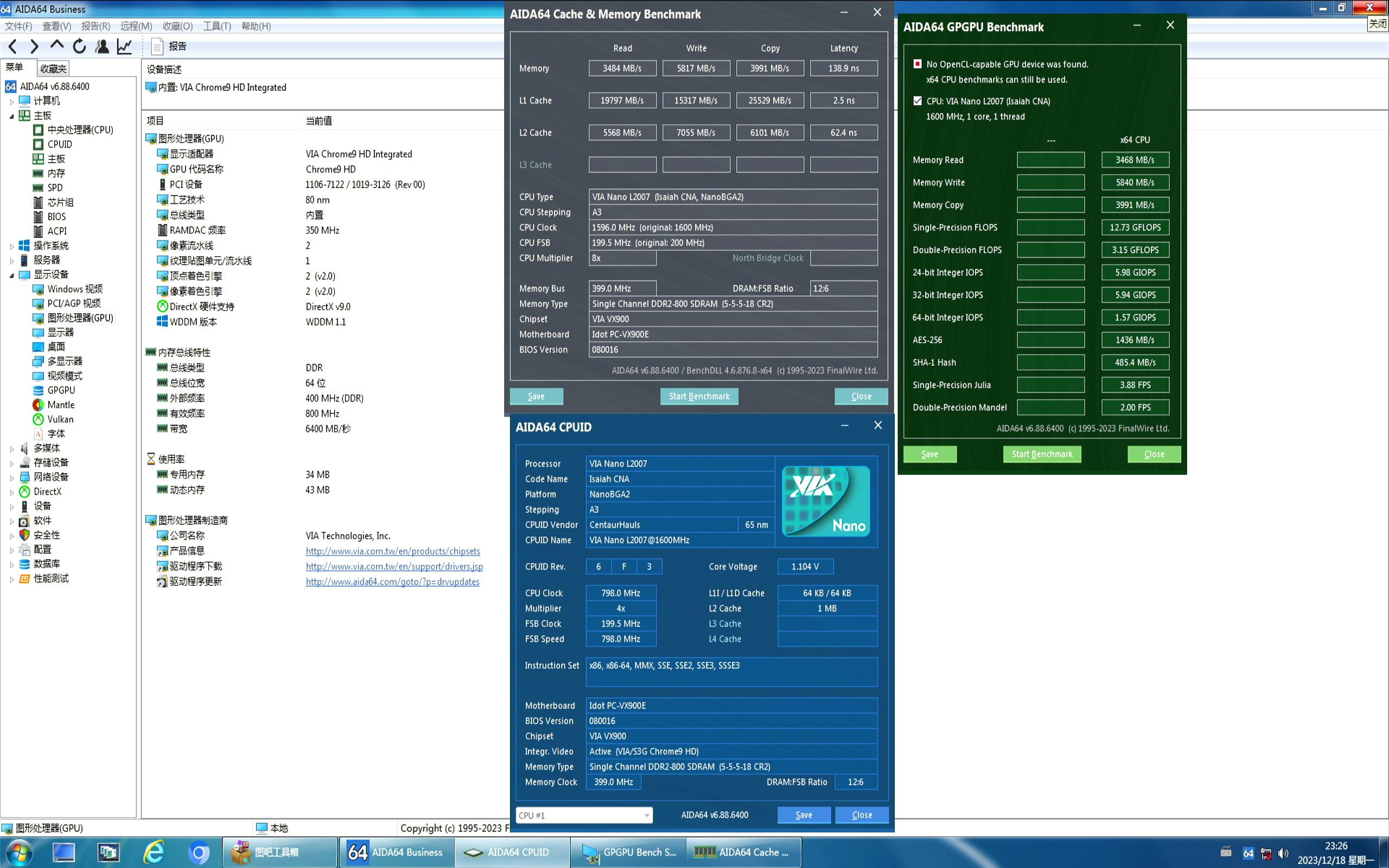The image size is (1389, 868).
Task: Toggle the No OpenCL-capable GPU checkbox
Action: 917,65
